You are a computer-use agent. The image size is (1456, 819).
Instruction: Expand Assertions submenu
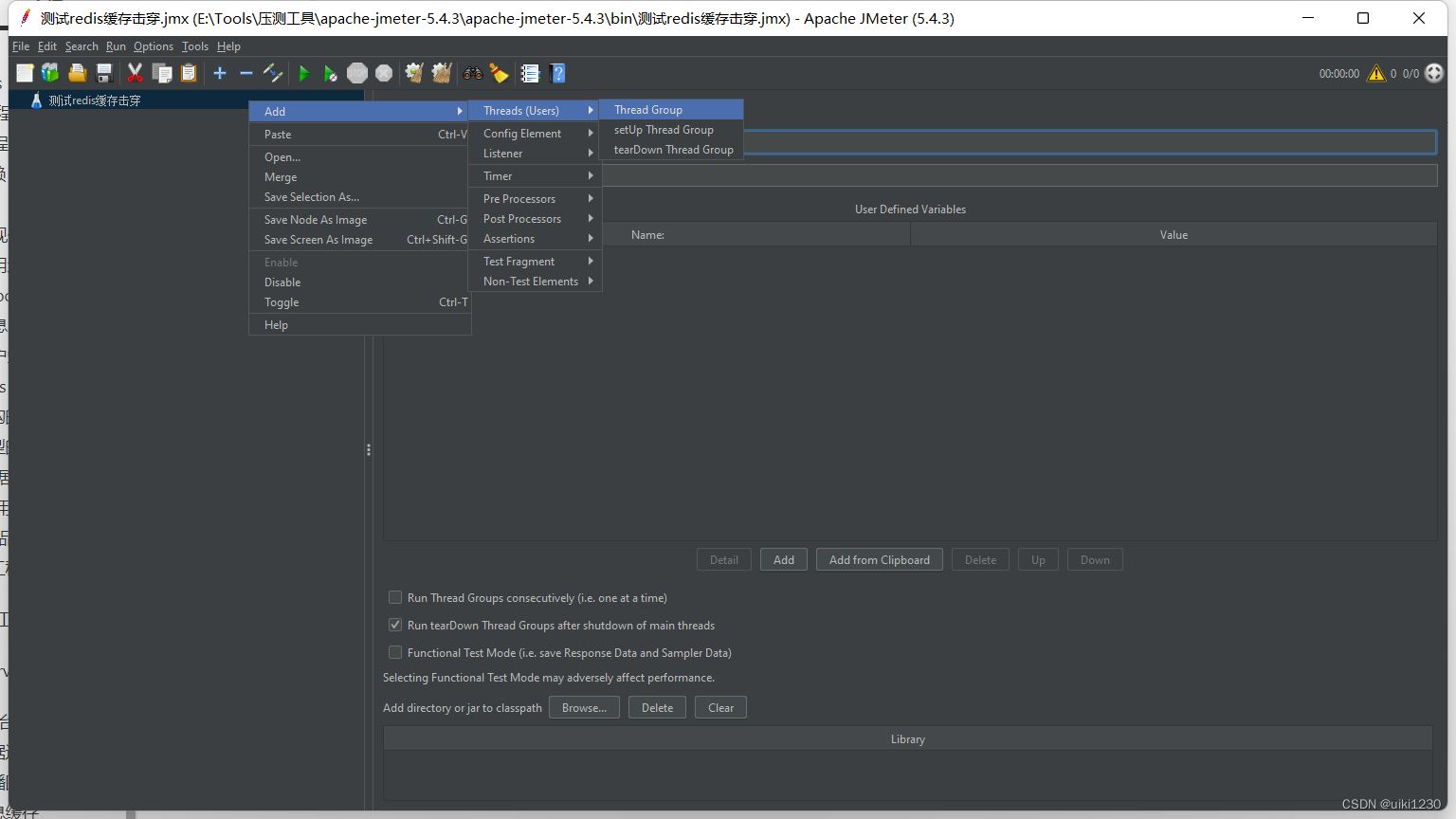[x=536, y=239]
